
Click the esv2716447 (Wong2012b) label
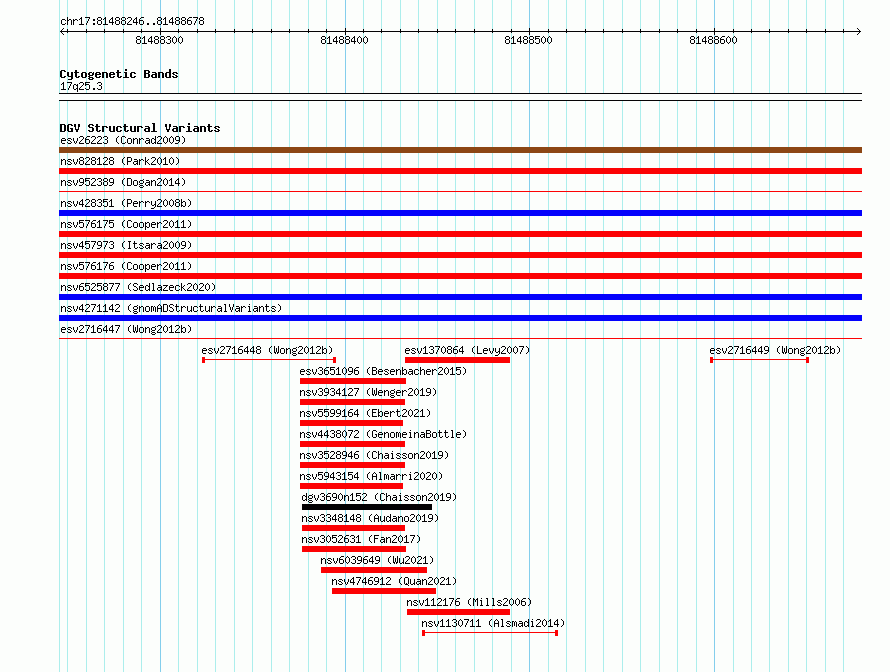[x=126, y=329]
